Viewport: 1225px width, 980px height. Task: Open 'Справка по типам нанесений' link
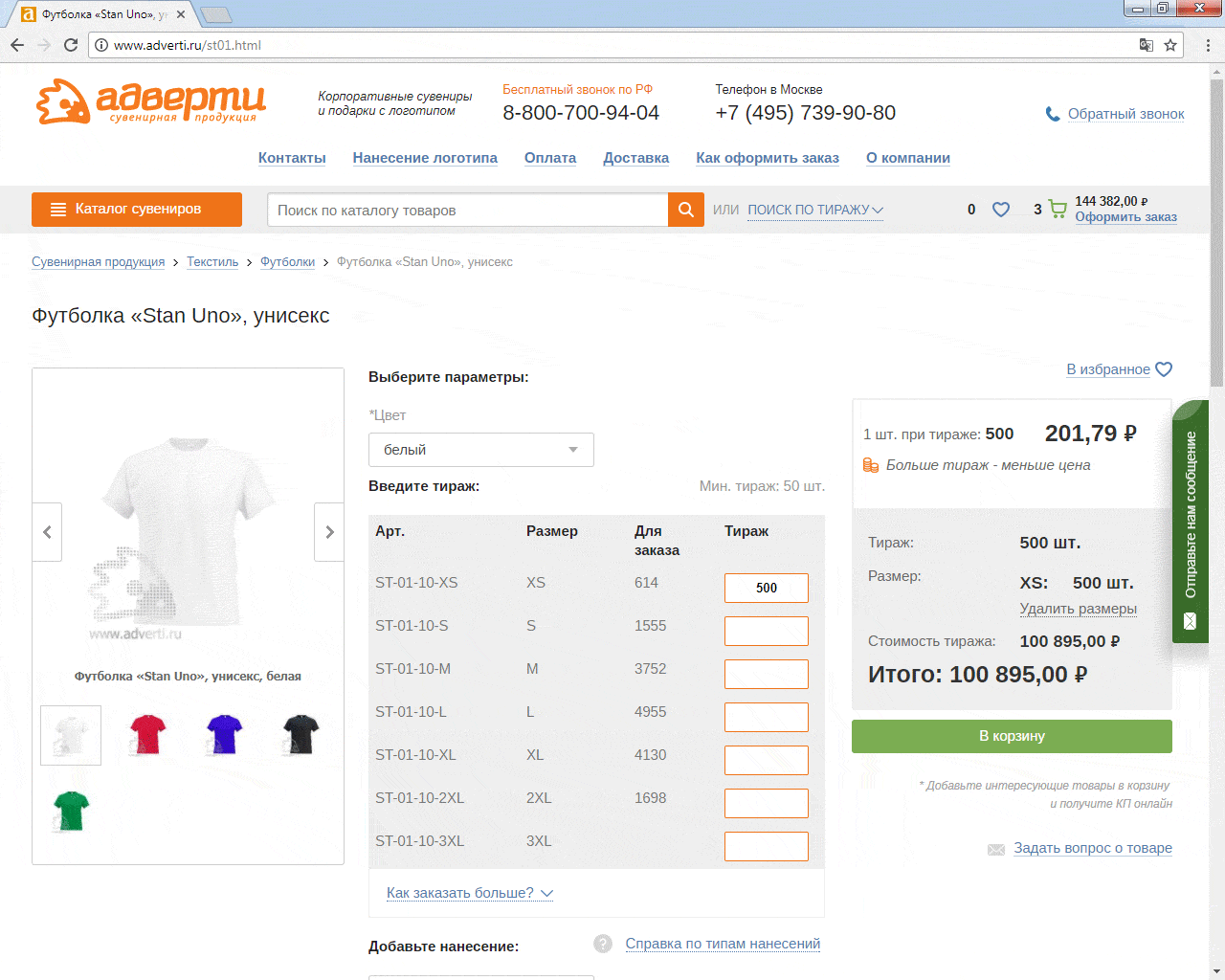click(x=723, y=944)
